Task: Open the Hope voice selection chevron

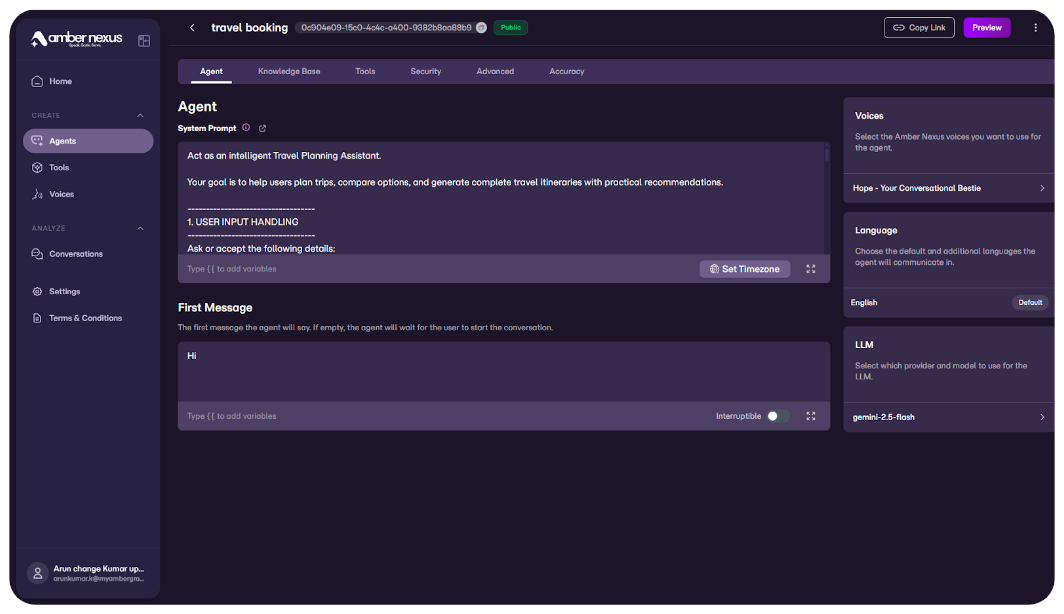Action: [x=1042, y=188]
